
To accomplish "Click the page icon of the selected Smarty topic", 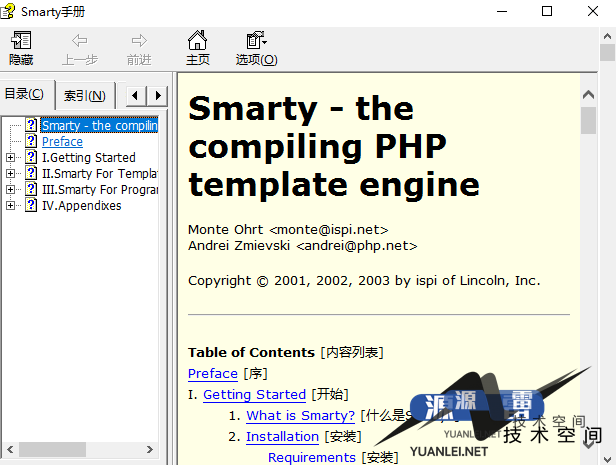I will 31,125.
